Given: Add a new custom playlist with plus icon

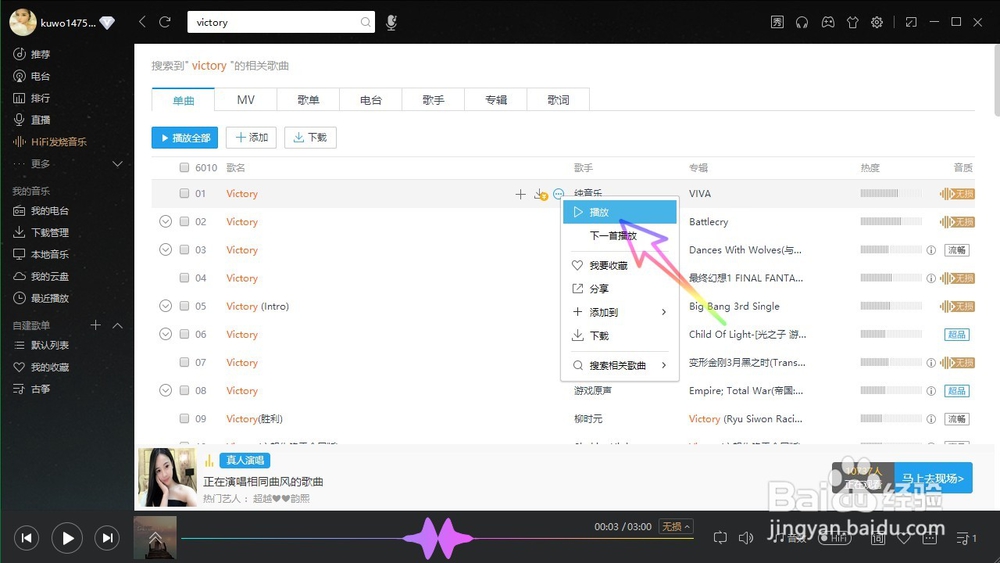Looking at the screenshot, I should (x=96, y=325).
